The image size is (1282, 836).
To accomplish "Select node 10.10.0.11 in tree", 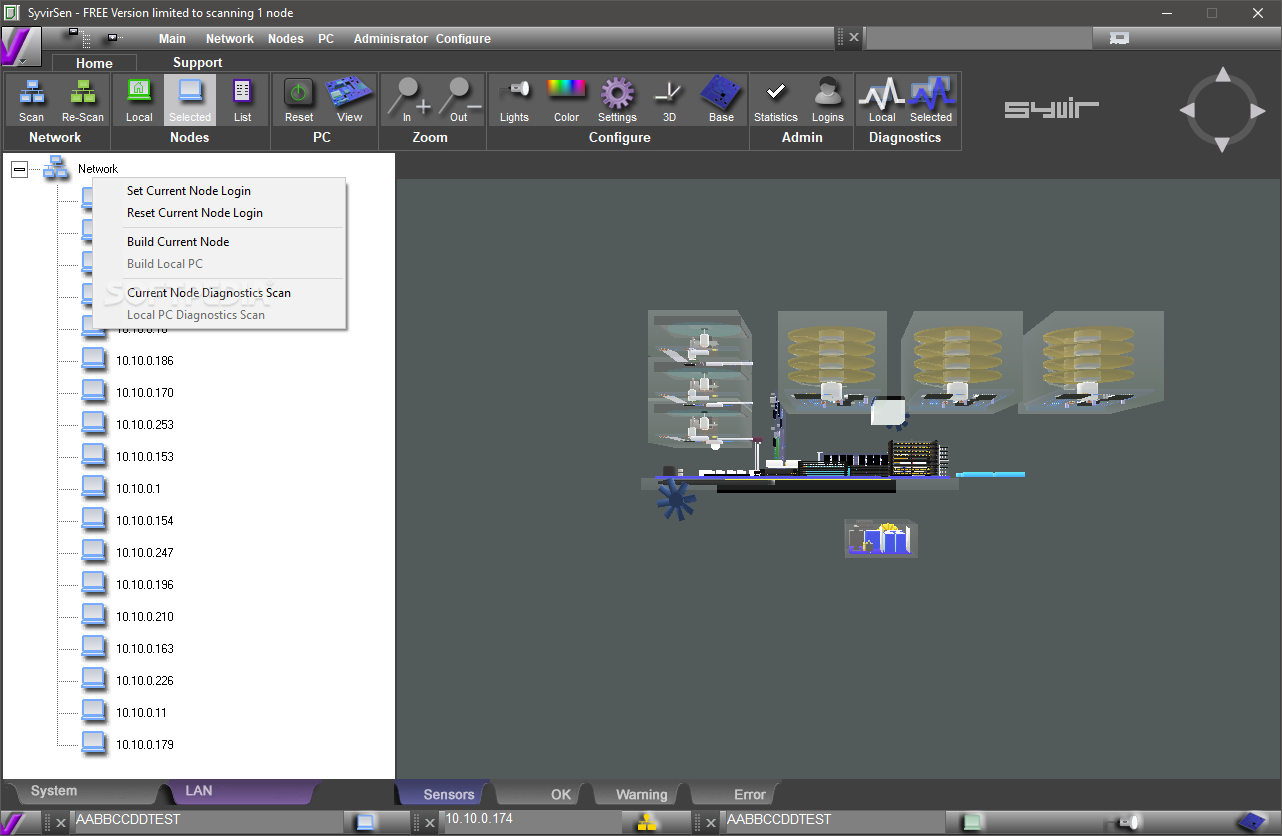I will [141, 713].
